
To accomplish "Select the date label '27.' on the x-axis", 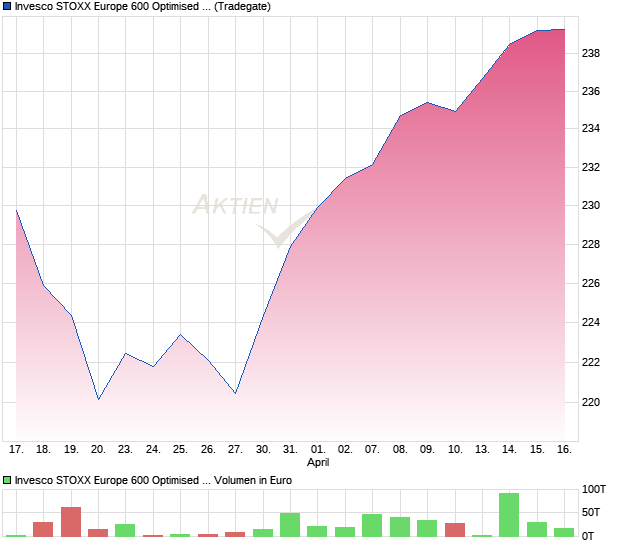I will click(235, 450).
